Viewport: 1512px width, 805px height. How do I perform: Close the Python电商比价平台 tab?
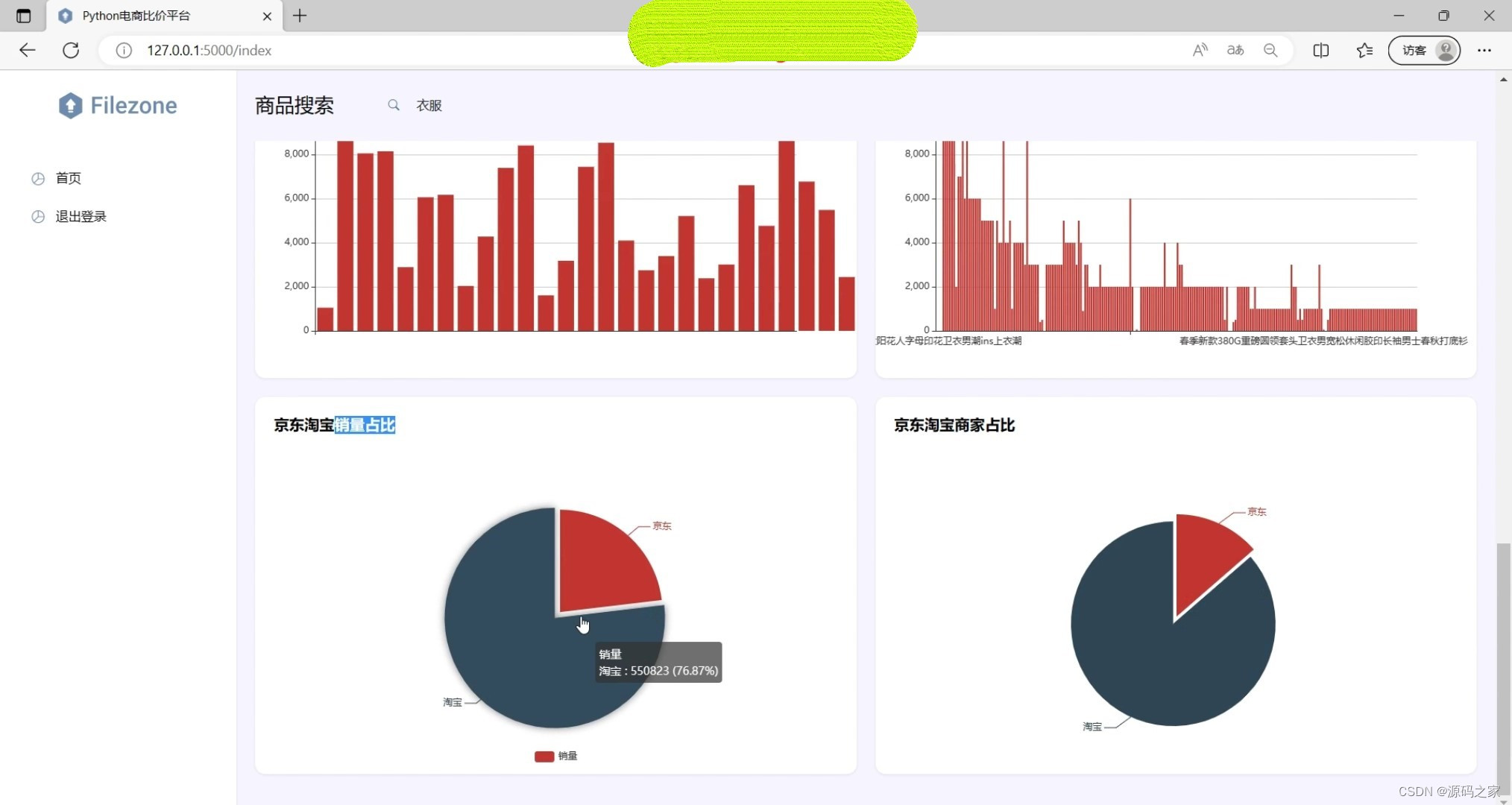[267, 16]
